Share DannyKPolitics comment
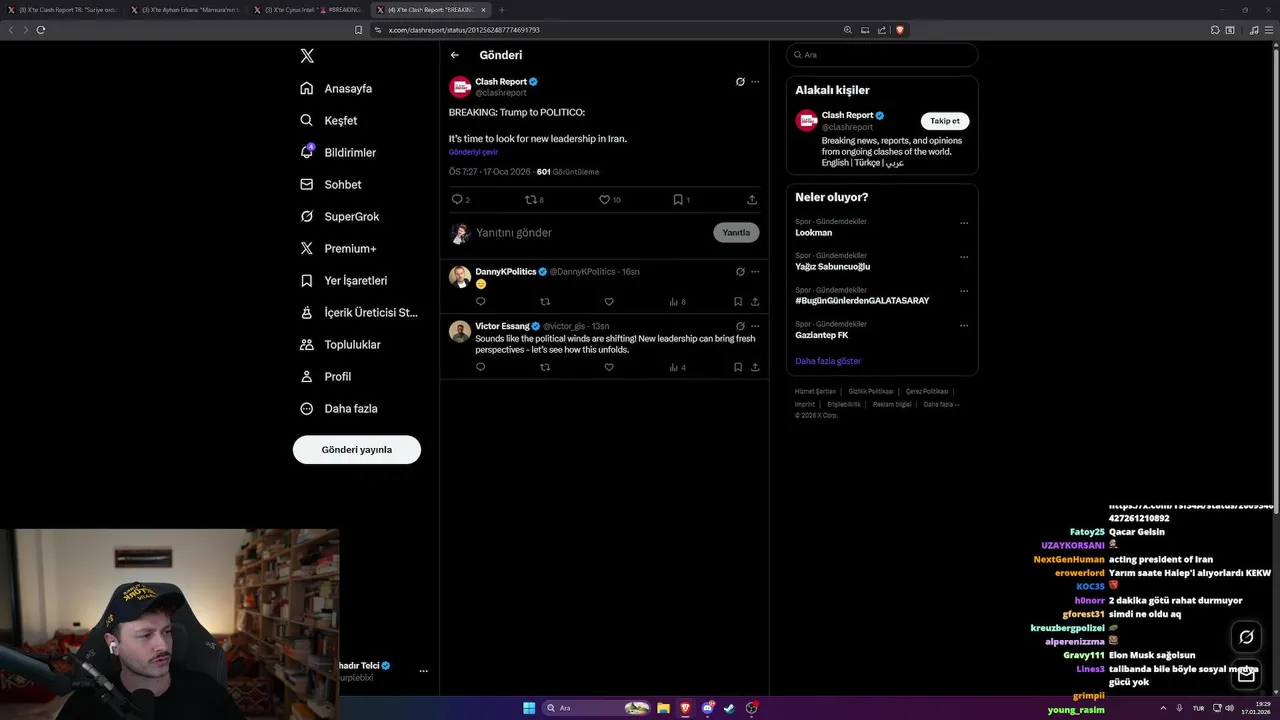Screen dimensions: 1280x720 click(753, 301)
